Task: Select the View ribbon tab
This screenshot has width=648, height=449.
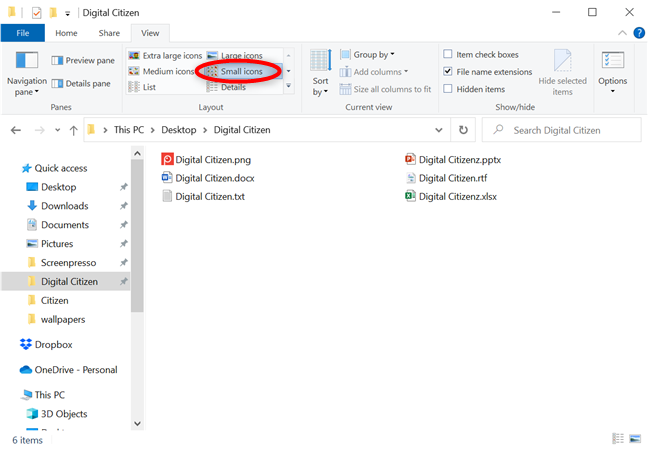Action: (150, 33)
